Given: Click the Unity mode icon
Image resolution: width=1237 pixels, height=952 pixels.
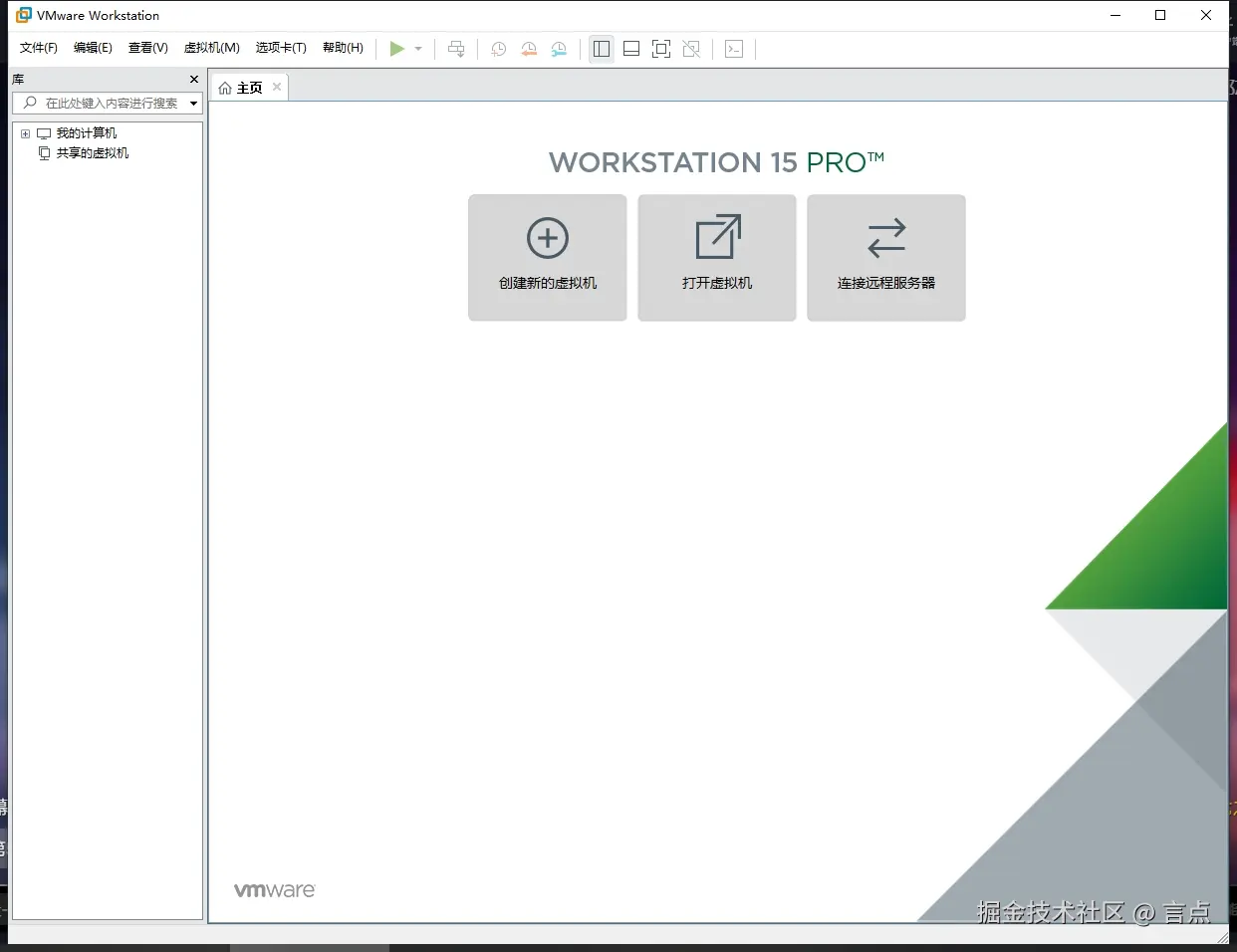Looking at the screenshot, I should pyautogui.click(x=691, y=49).
